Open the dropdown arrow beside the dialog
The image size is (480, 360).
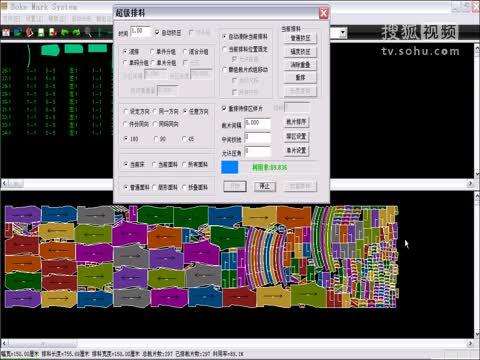click(x=343, y=33)
